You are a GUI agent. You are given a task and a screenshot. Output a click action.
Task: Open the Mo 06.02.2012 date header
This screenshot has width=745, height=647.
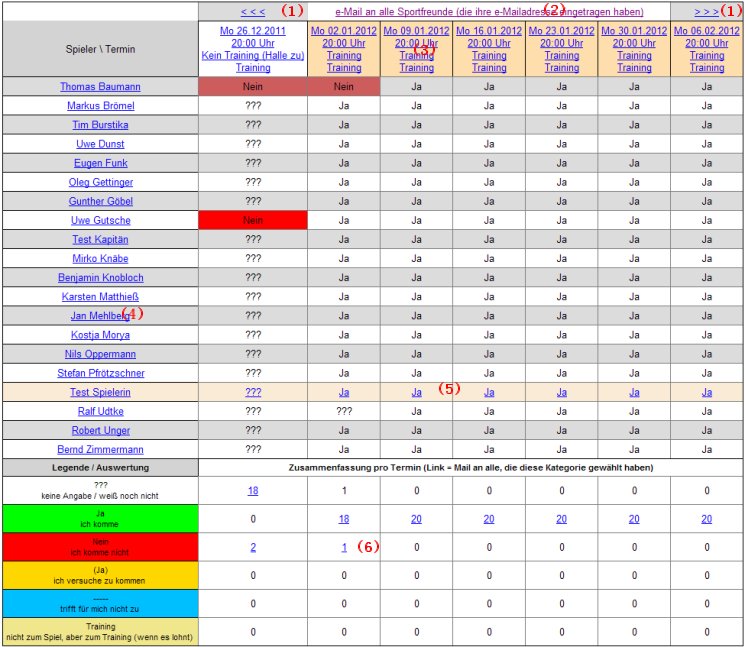pyautogui.click(x=707, y=49)
